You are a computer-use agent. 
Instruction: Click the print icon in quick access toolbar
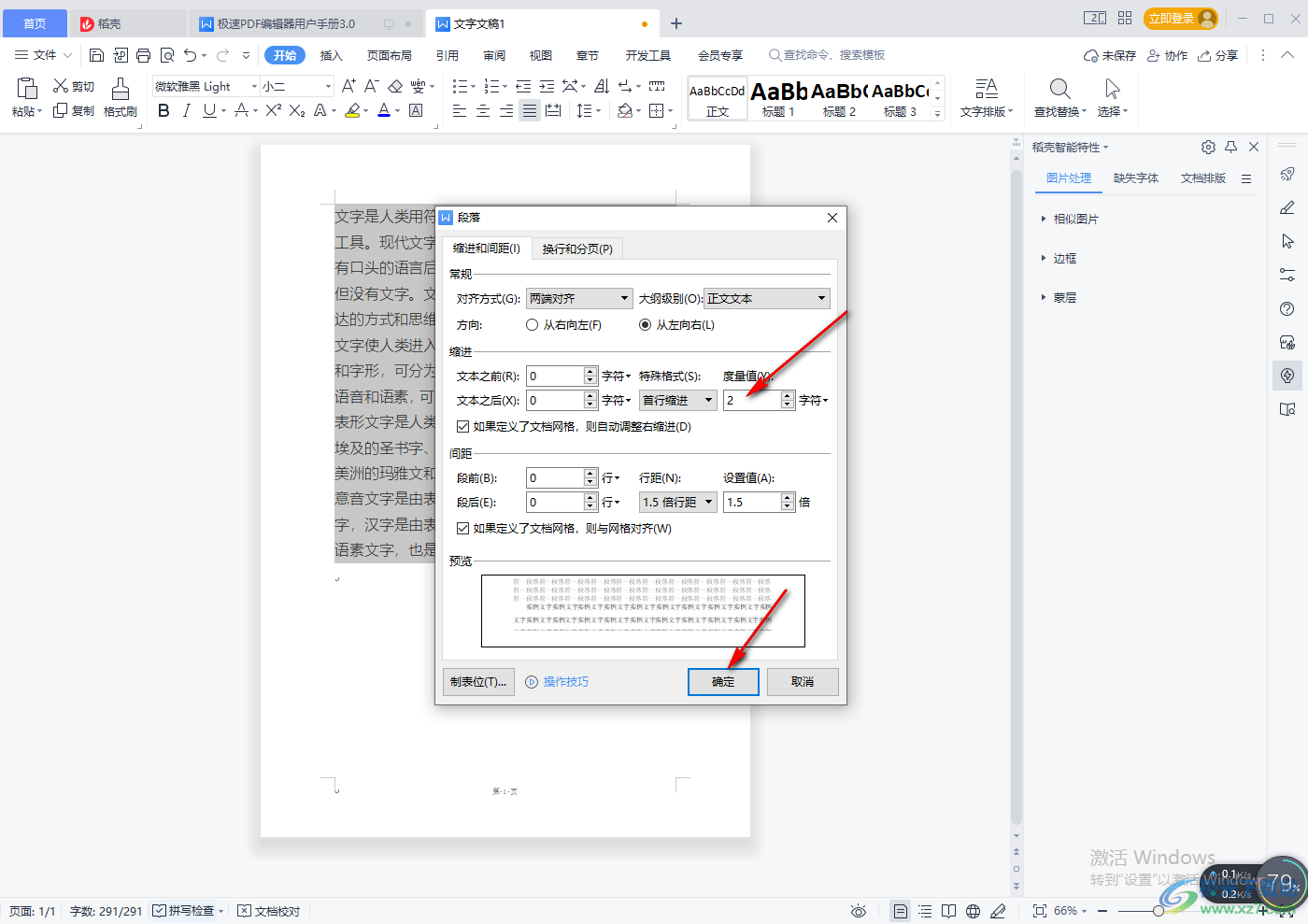pyautogui.click(x=143, y=55)
